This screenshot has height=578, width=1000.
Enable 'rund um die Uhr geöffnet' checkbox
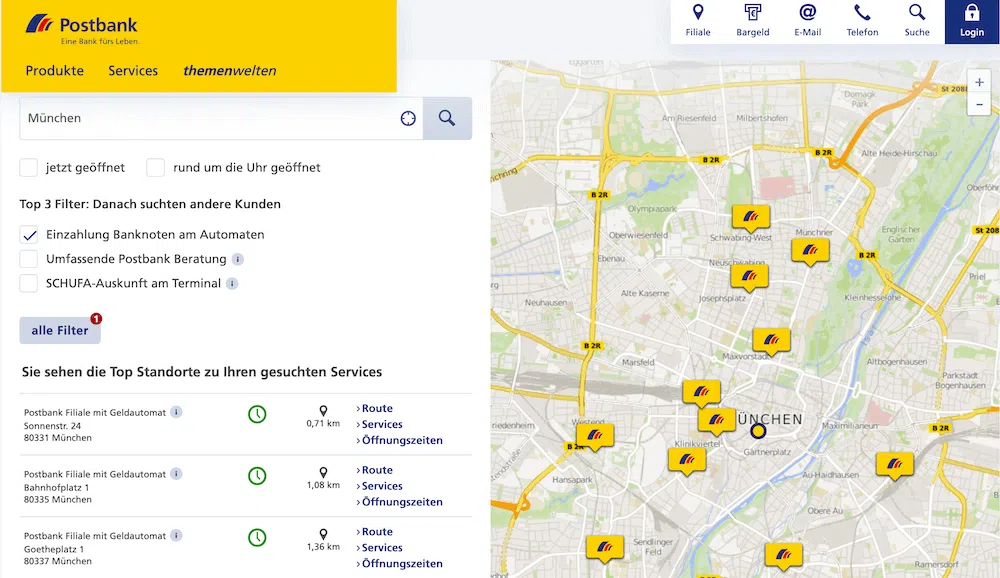(156, 168)
